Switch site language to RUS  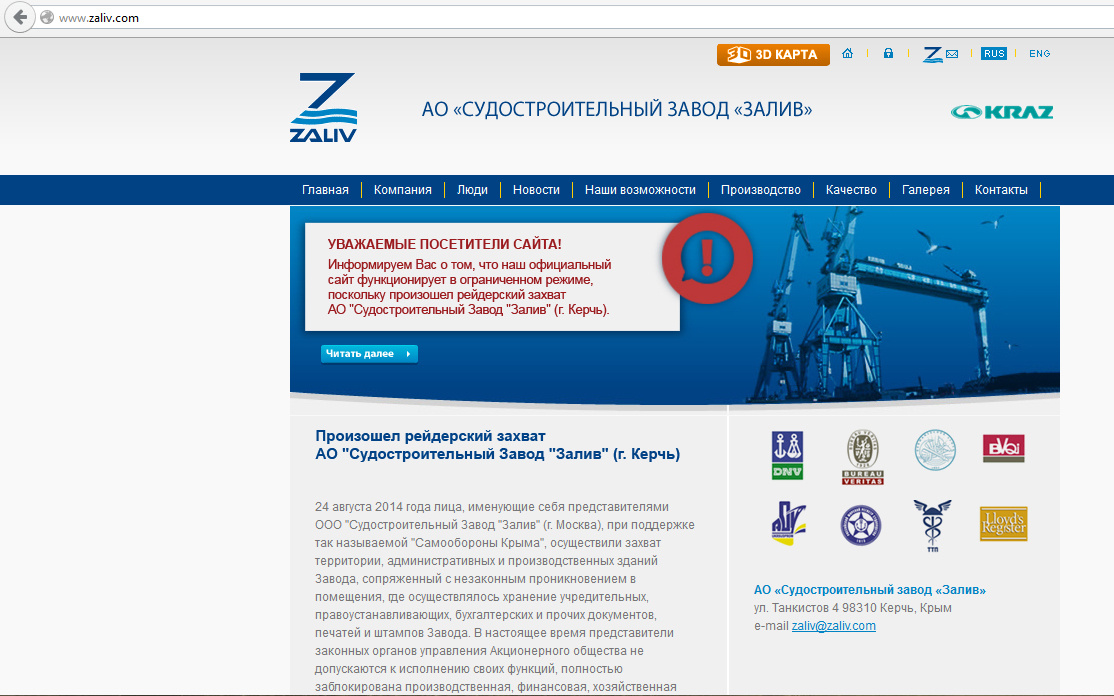[994, 53]
